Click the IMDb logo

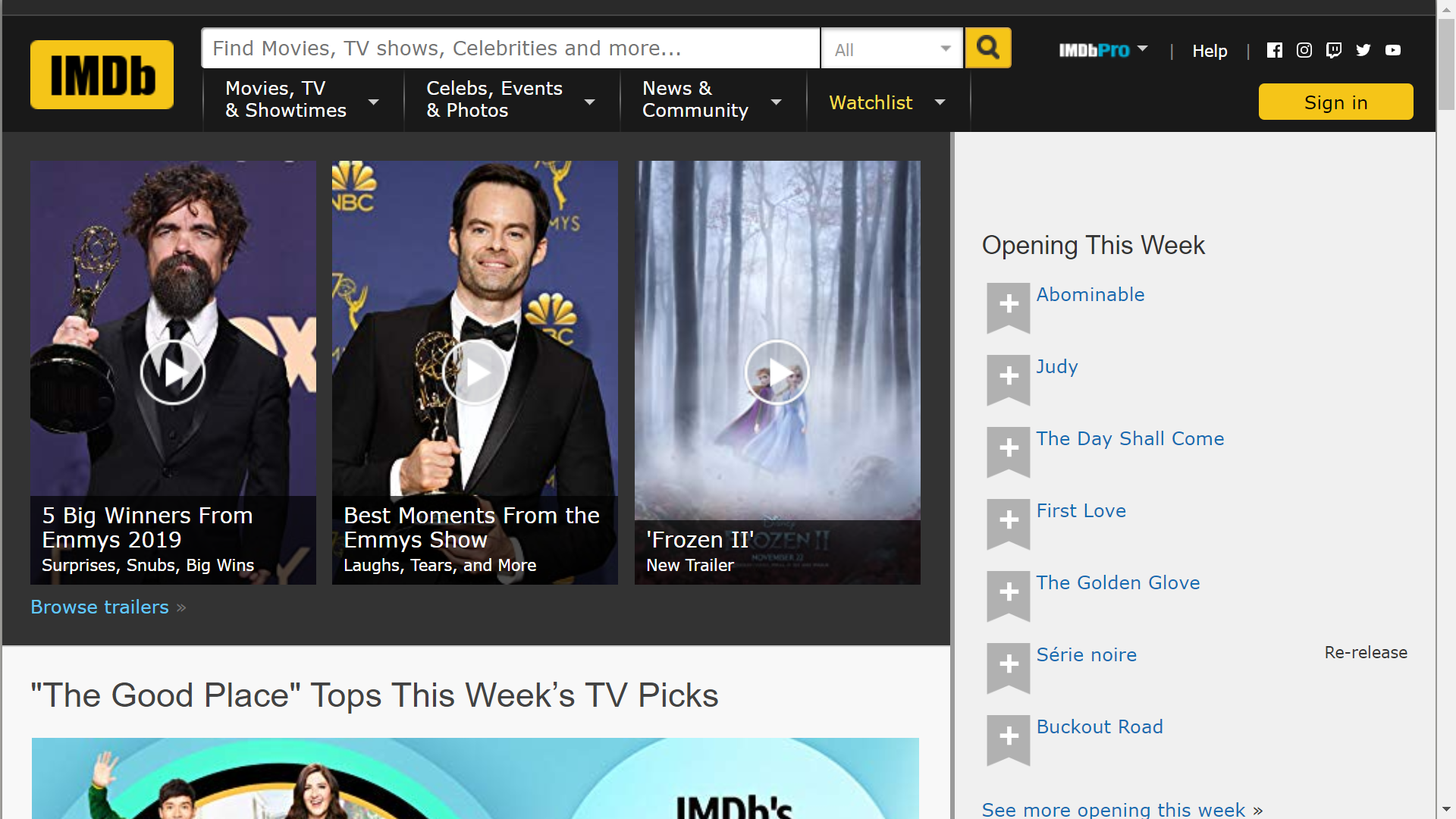coord(102,74)
